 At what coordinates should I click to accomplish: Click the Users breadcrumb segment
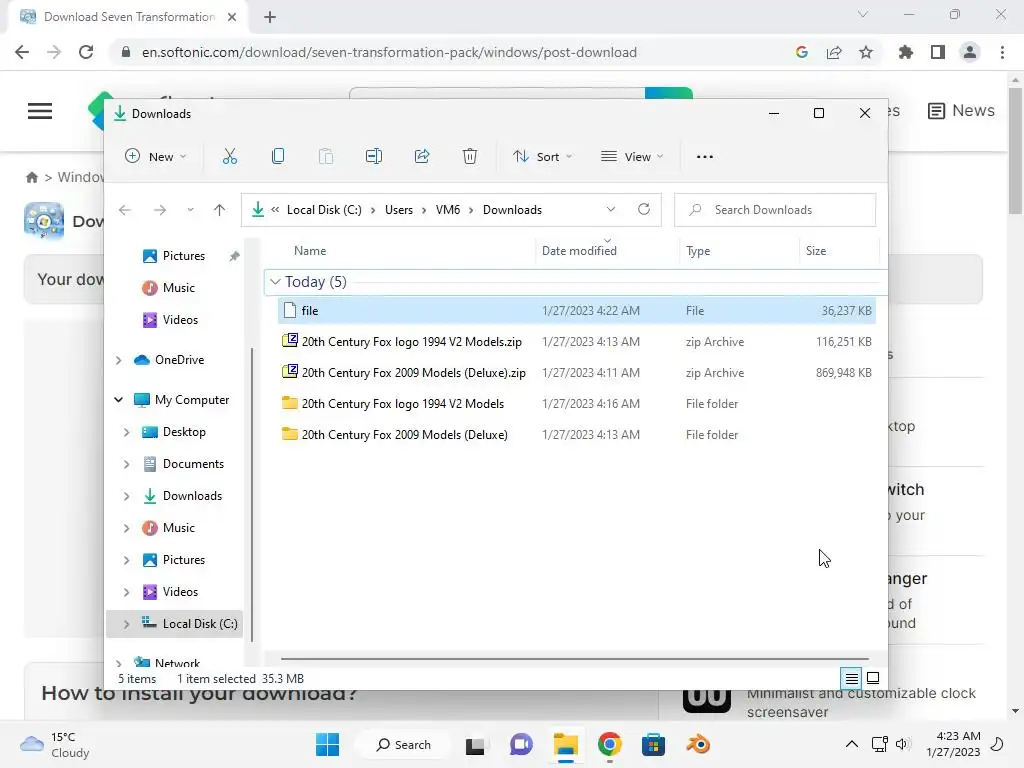[398, 210]
